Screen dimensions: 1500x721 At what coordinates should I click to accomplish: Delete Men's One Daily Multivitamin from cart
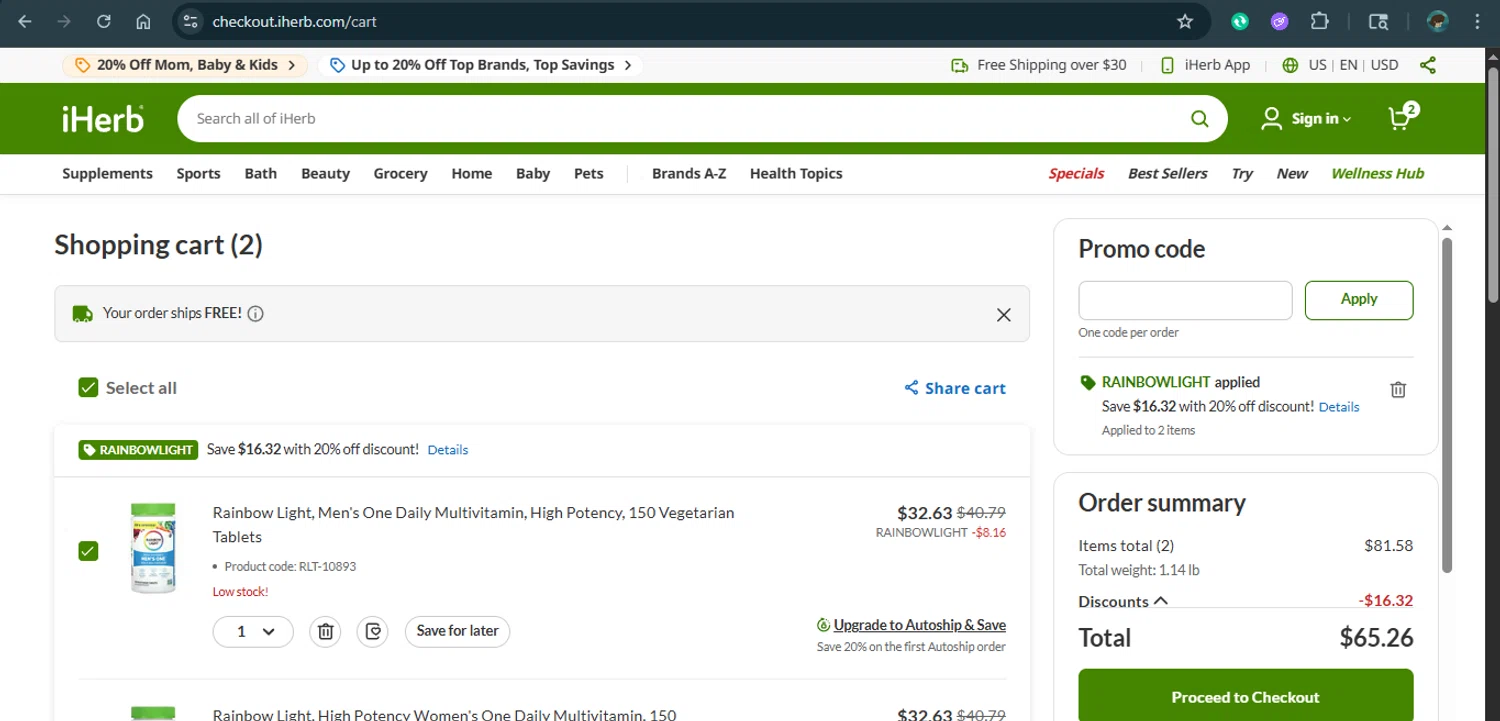[x=325, y=632]
